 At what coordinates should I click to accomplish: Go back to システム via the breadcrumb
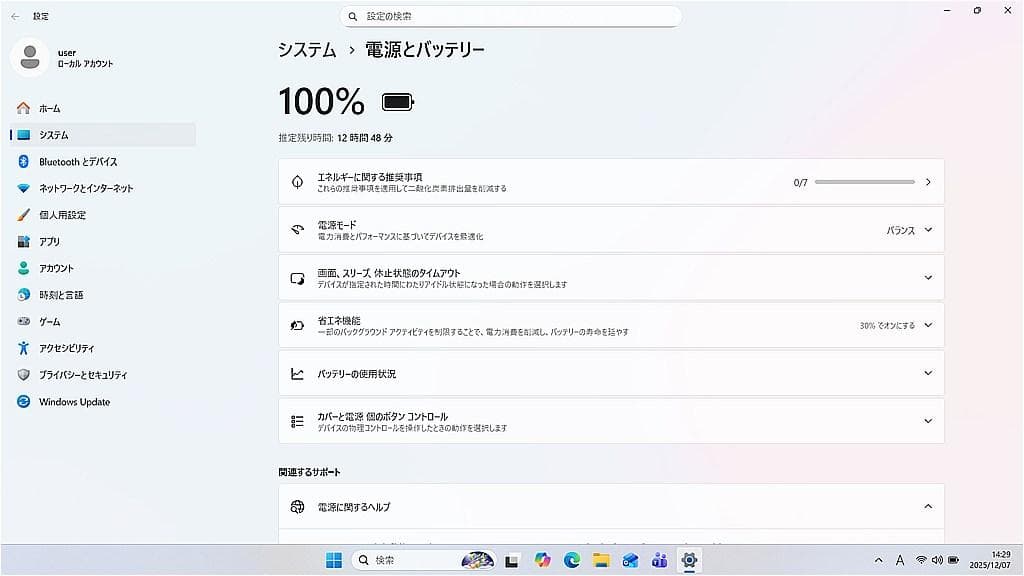click(305, 48)
